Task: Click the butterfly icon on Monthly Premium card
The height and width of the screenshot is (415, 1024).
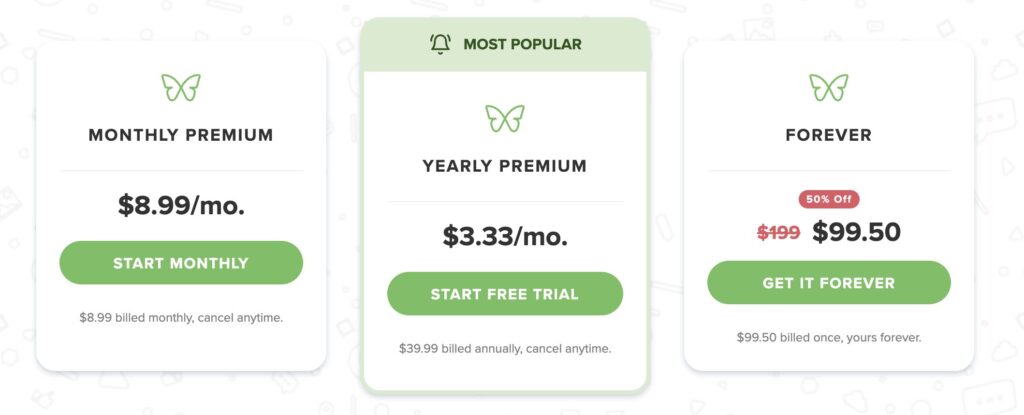Action: point(181,87)
